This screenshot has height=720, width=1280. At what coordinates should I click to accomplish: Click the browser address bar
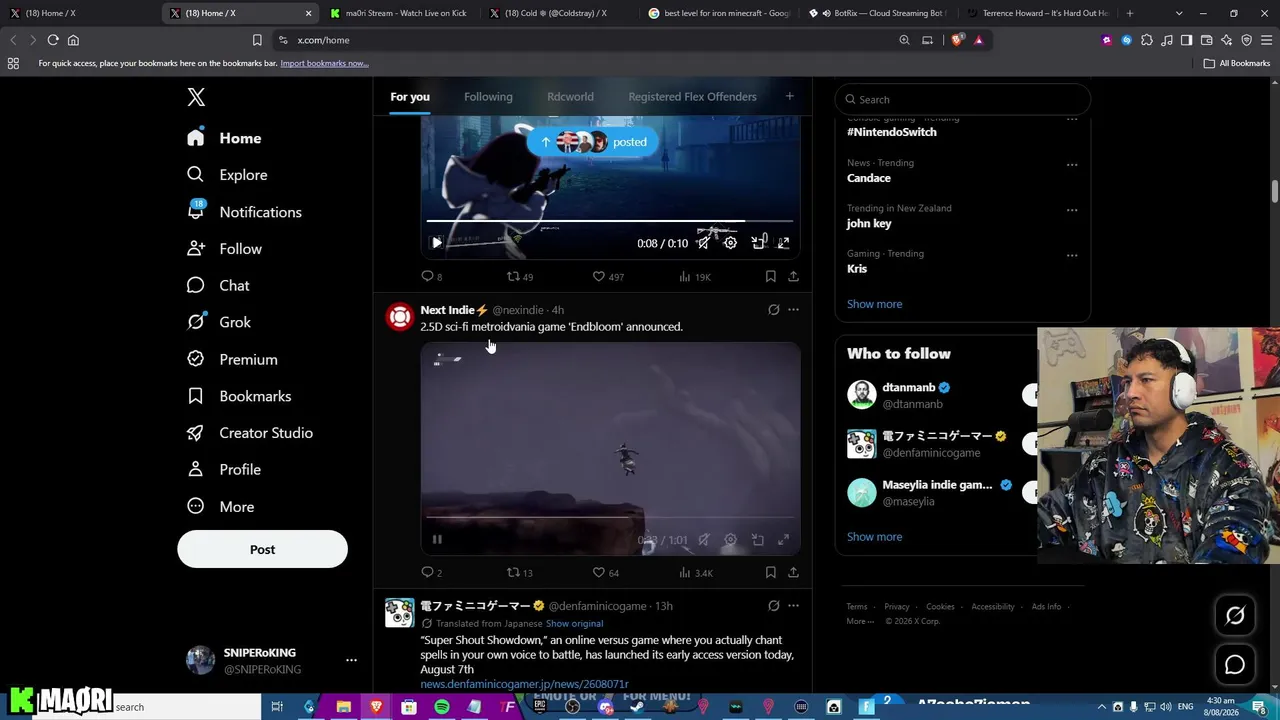click(x=590, y=40)
